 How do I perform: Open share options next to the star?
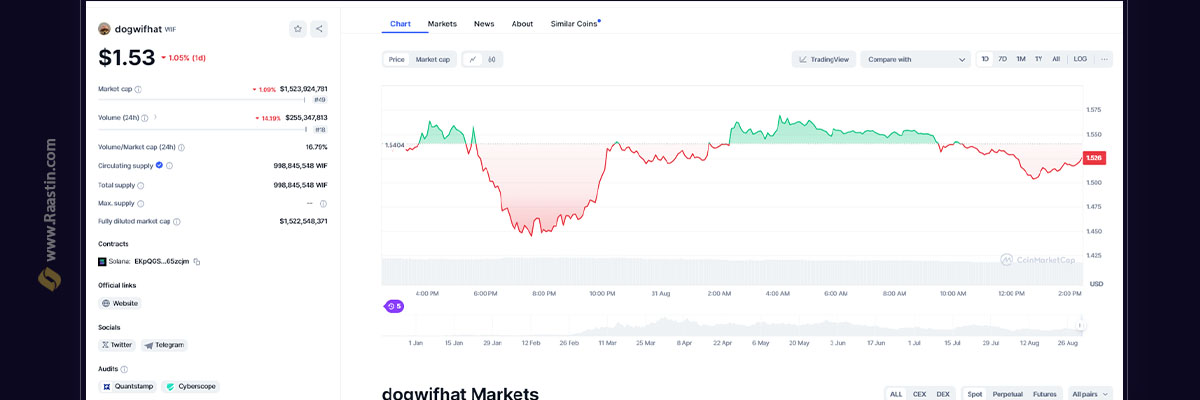[x=319, y=29]
